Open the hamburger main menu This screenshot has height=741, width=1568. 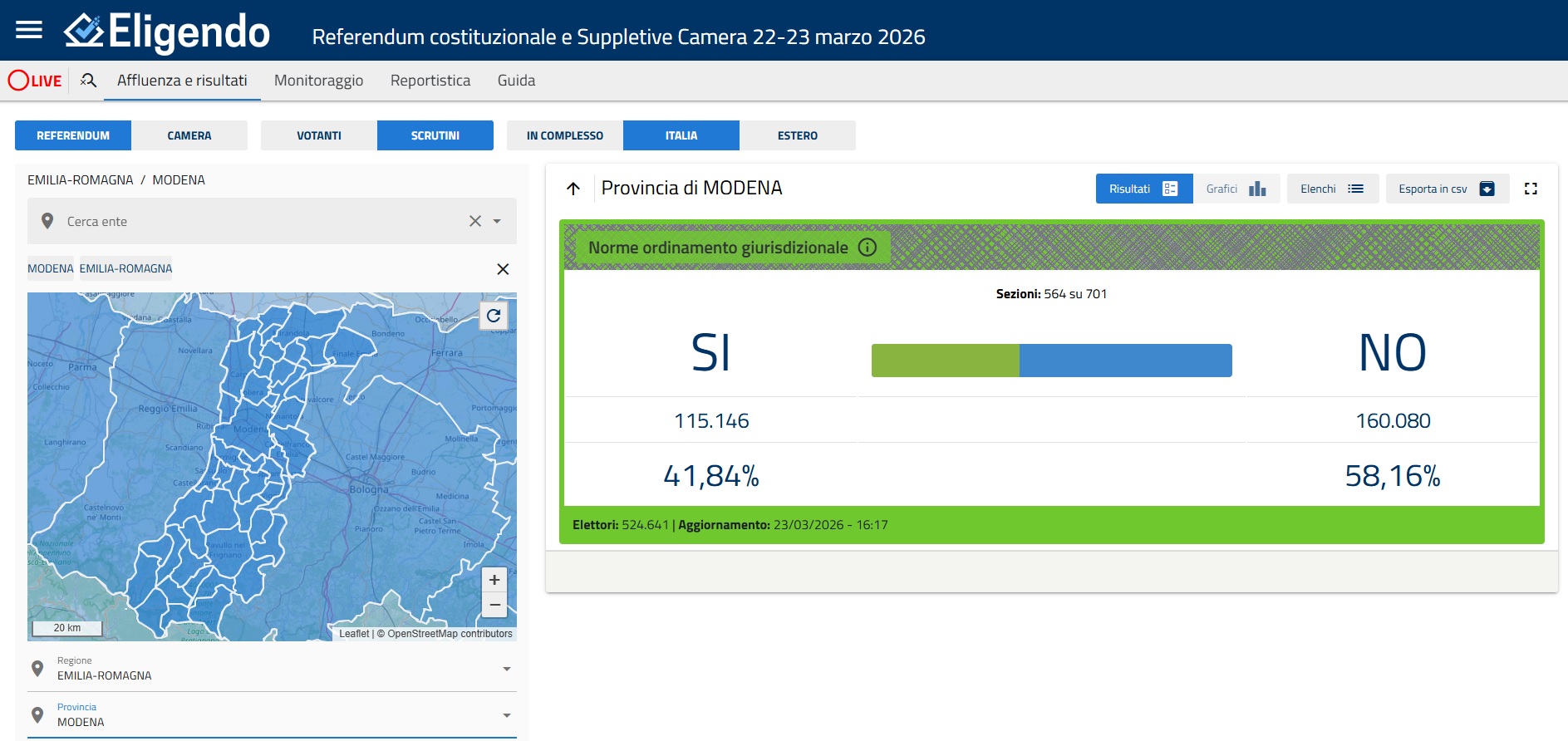29,31
